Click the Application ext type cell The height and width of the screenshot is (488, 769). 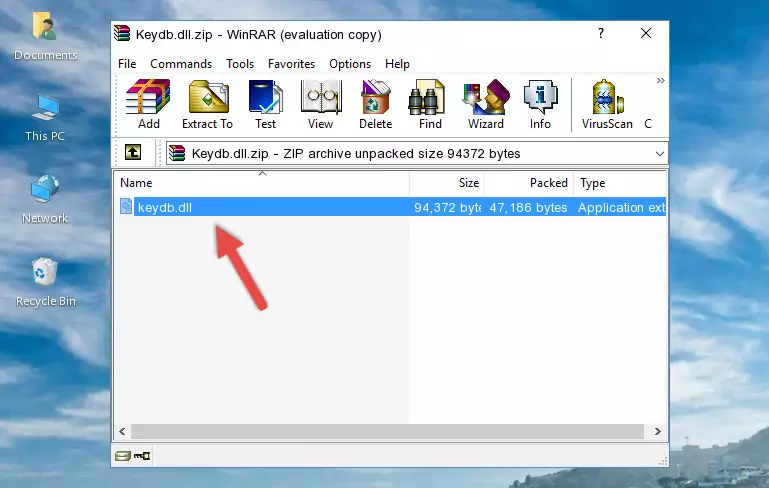[x=621, y=207]
